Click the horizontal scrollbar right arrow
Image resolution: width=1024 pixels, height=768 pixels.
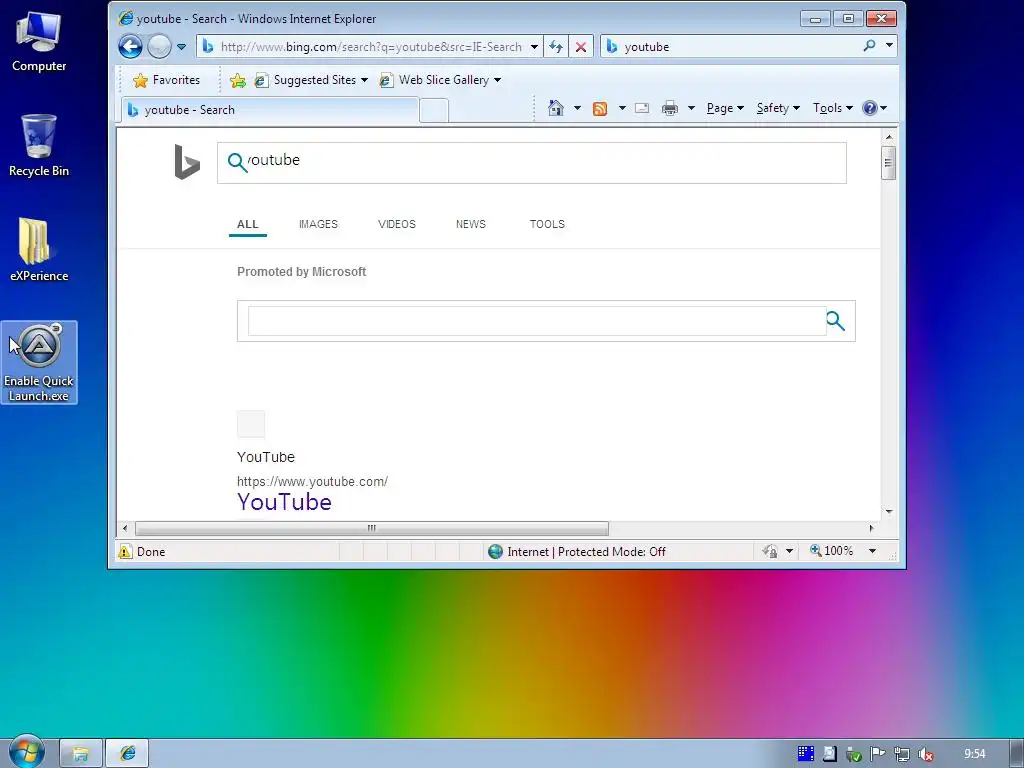click(871, 528)
